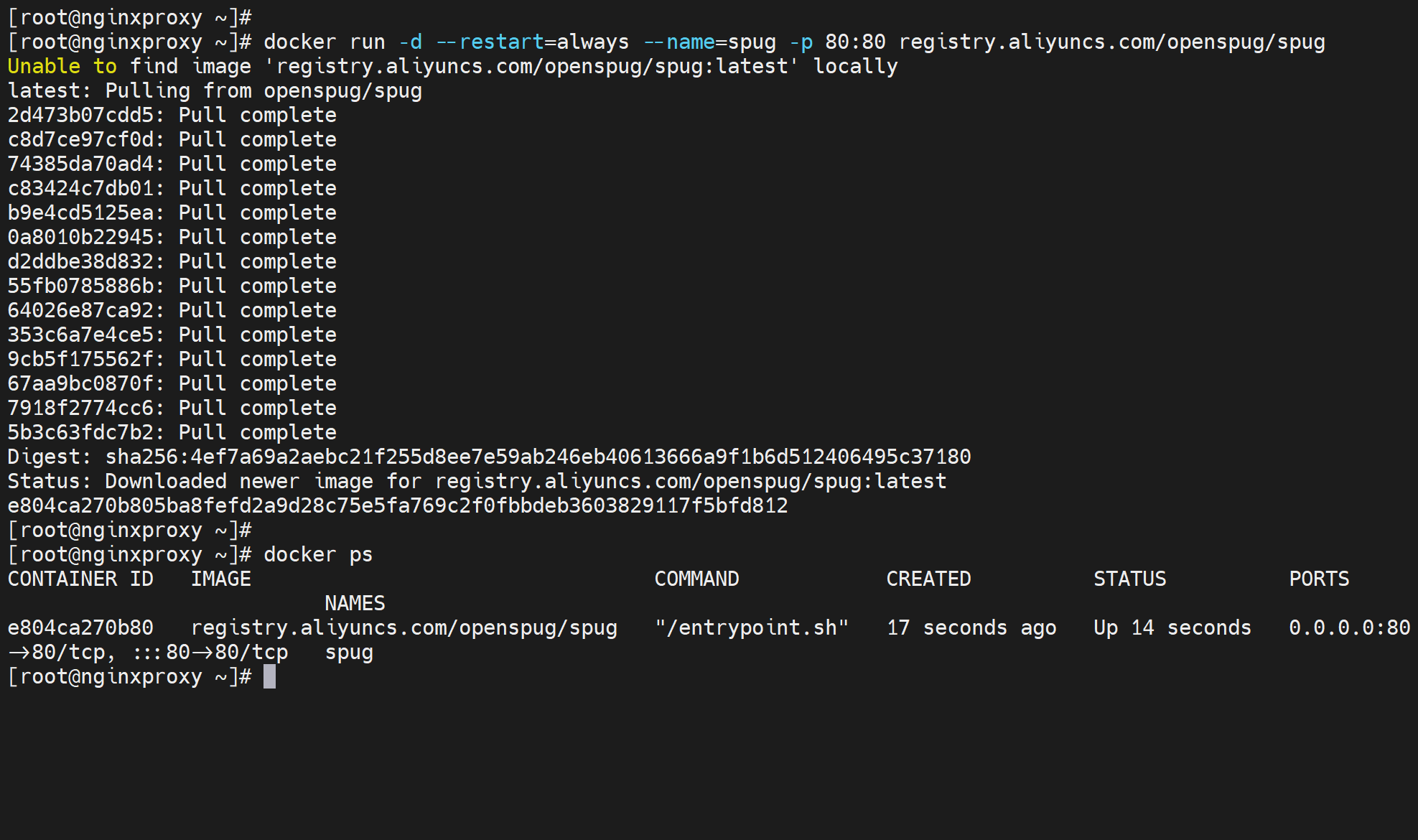Click the "/entrypoint.sh" command value
The width and height of the screenshot is (1418, 840).
pyautogui.click(x=751, y=627)
